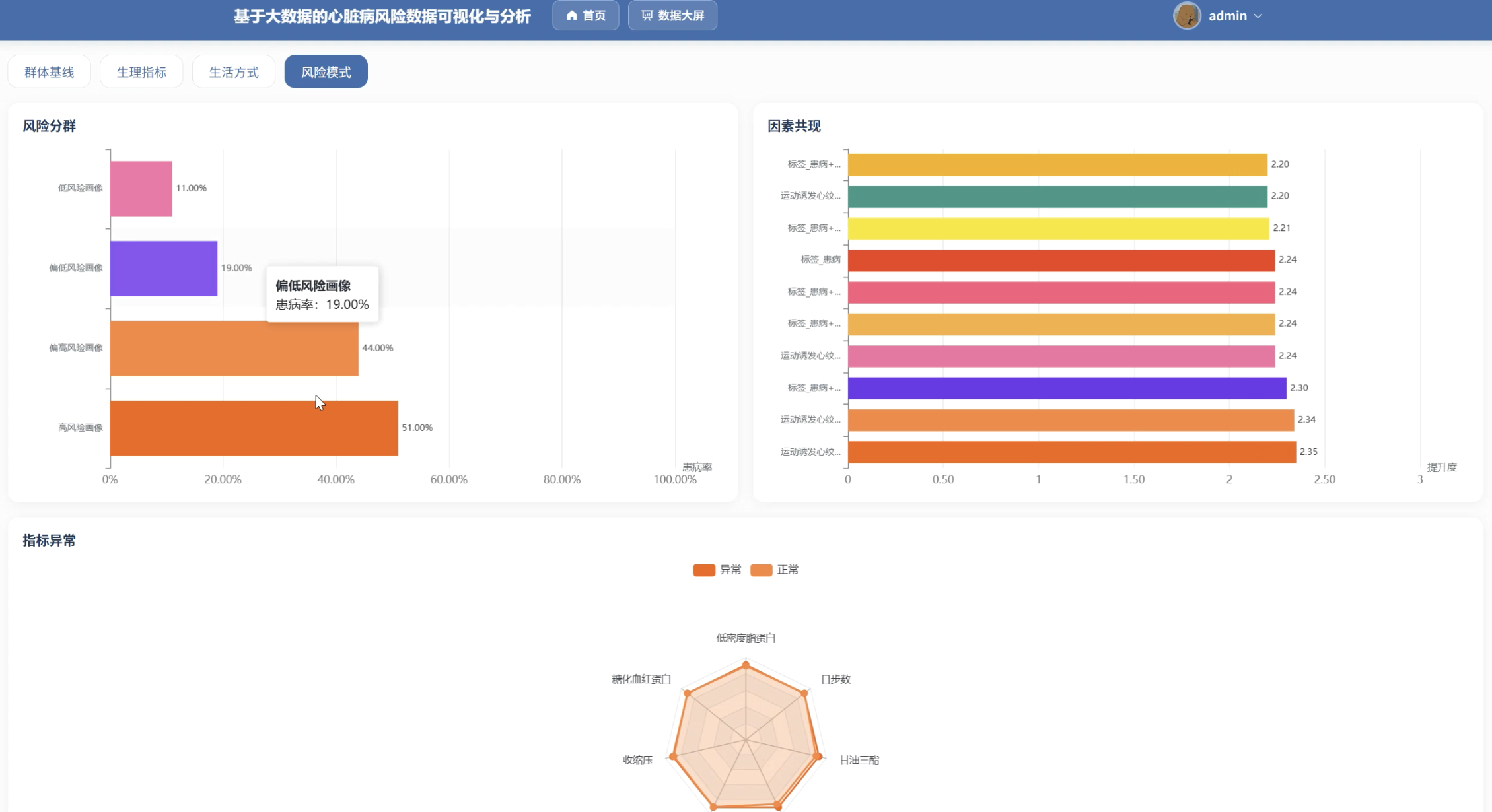Click the 51.00% value label
Screen dimensions: 1492x812
coord(417,428)
